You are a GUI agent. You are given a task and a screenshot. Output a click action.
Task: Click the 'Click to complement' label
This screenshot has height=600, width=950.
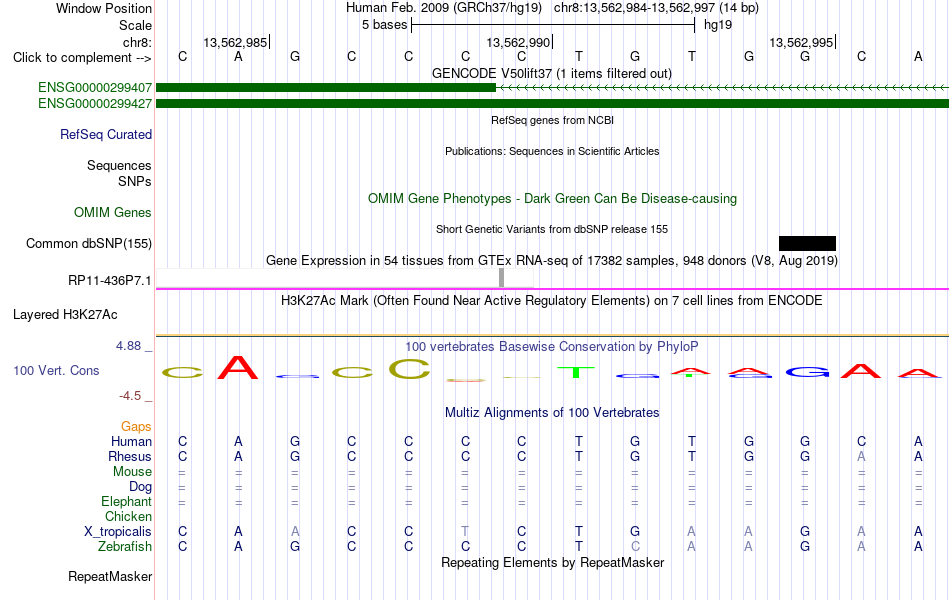[82, 58]
